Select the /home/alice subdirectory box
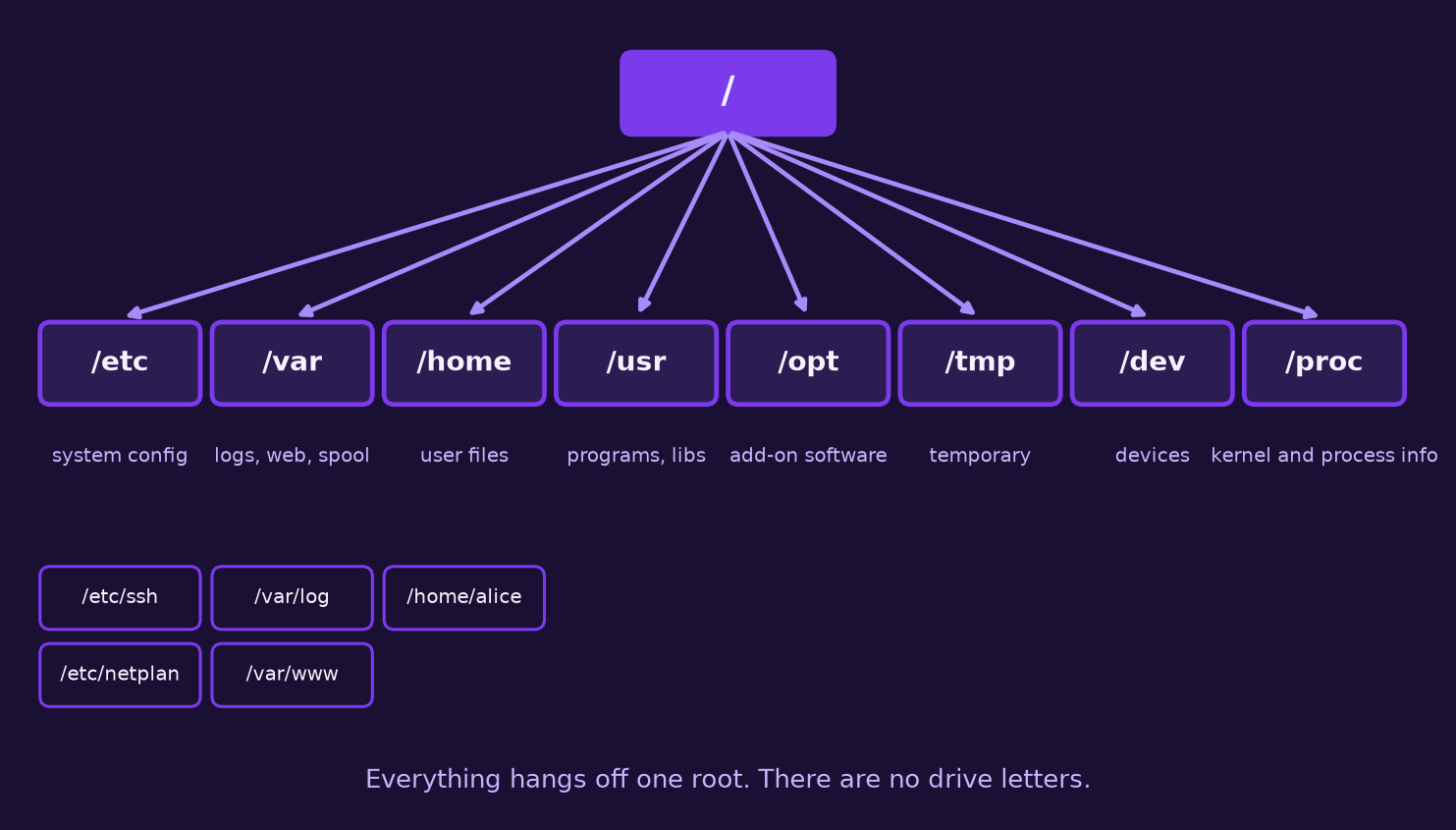Screen dimensions: 1456x830 (x=464, y=597)
